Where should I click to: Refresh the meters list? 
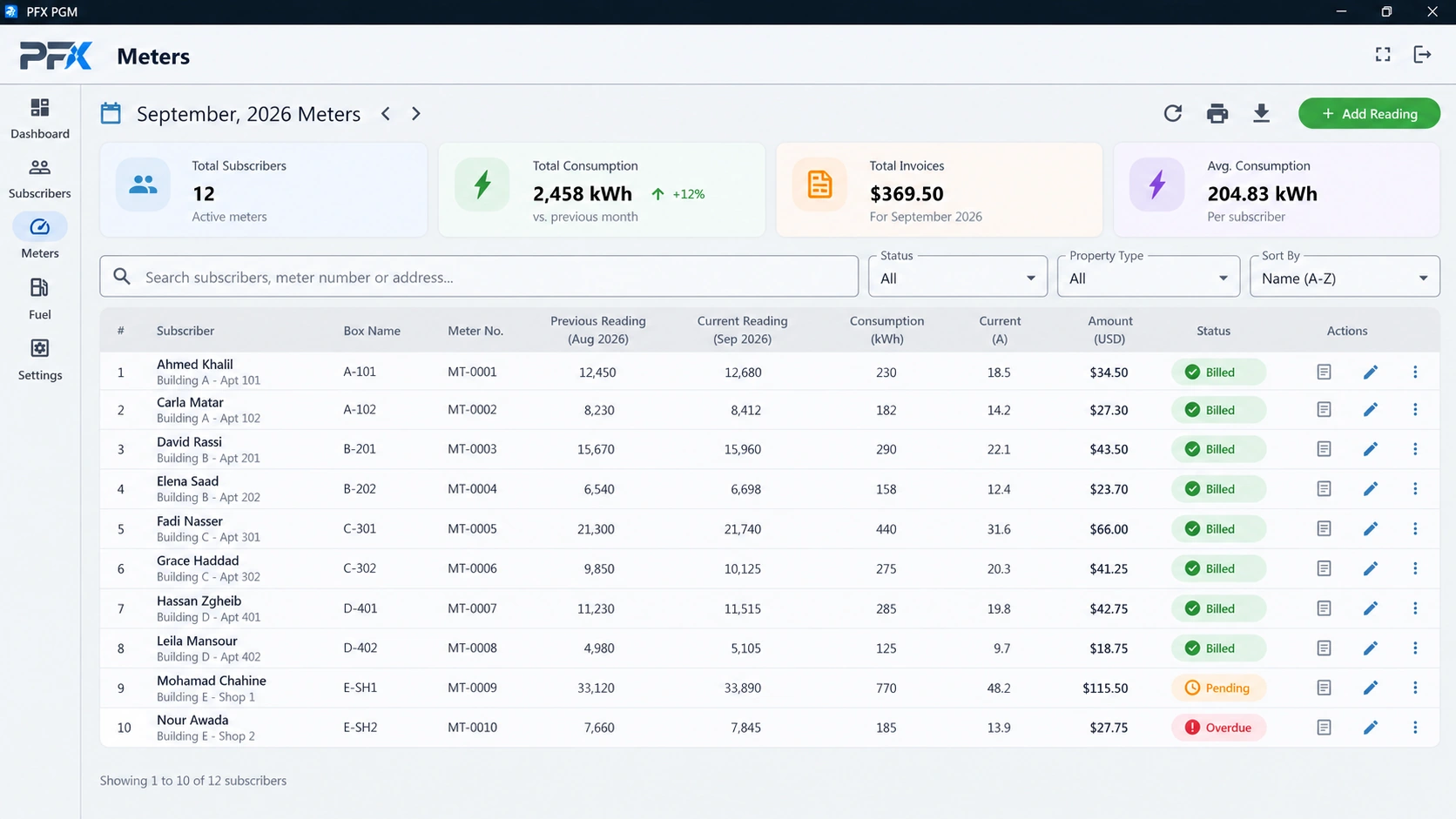click(1173, 113)
